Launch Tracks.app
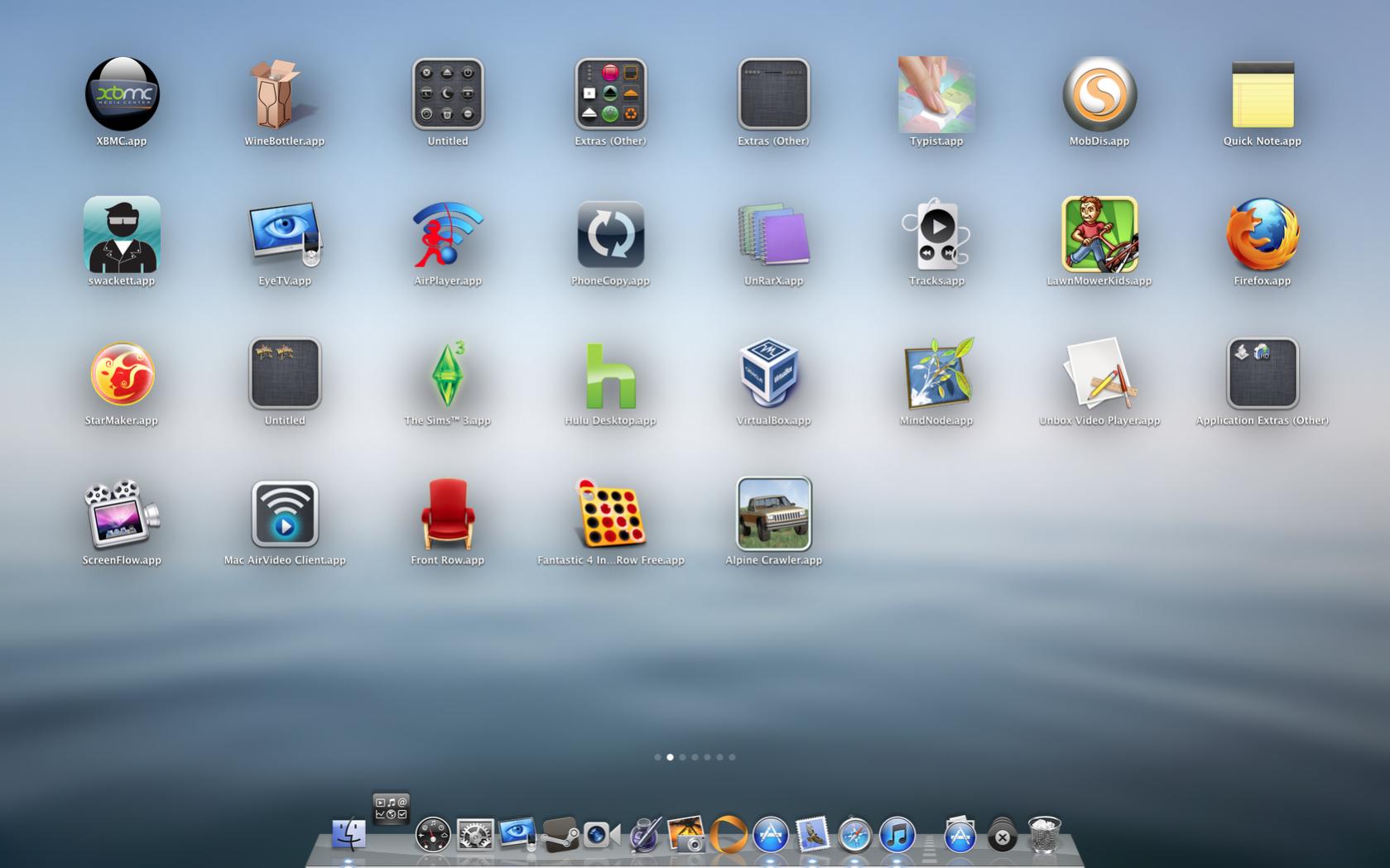 point(936,234)
